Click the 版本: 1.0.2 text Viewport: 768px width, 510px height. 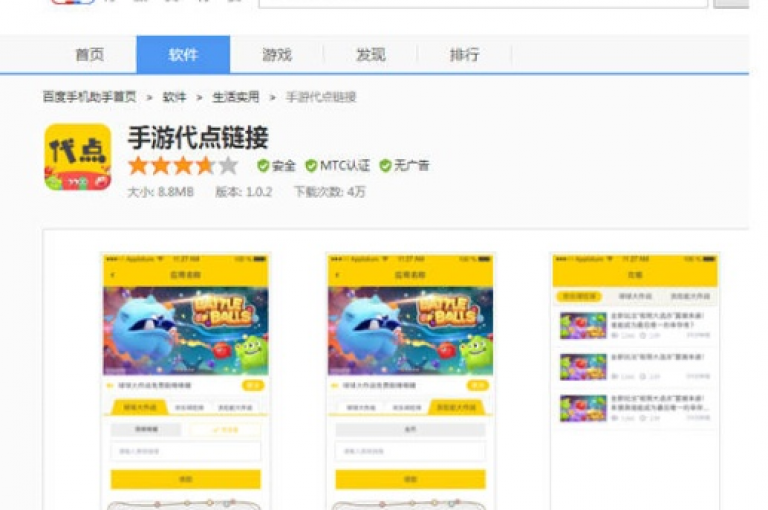click(243, 192)
